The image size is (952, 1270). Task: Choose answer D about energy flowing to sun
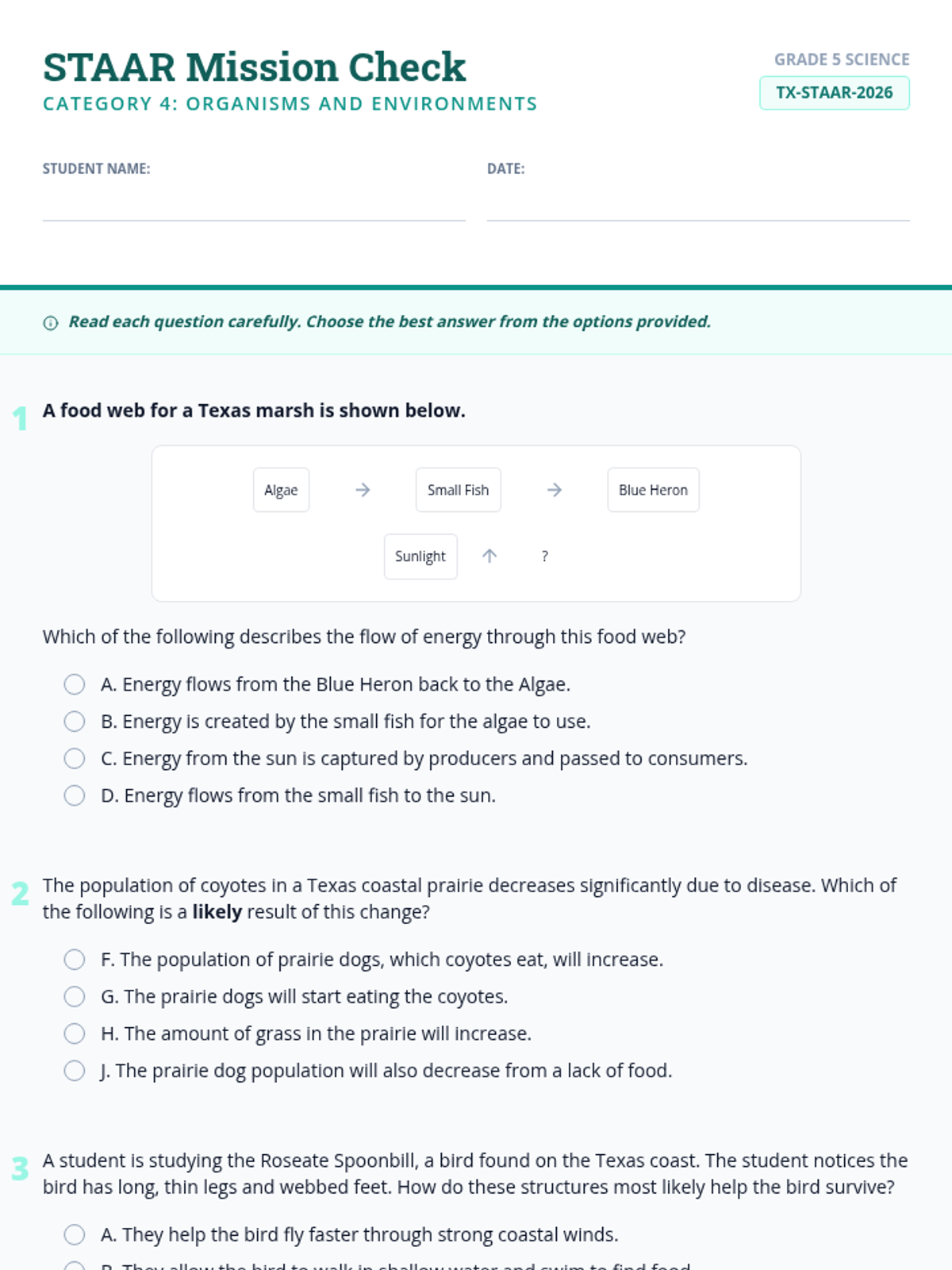point(75,795)
